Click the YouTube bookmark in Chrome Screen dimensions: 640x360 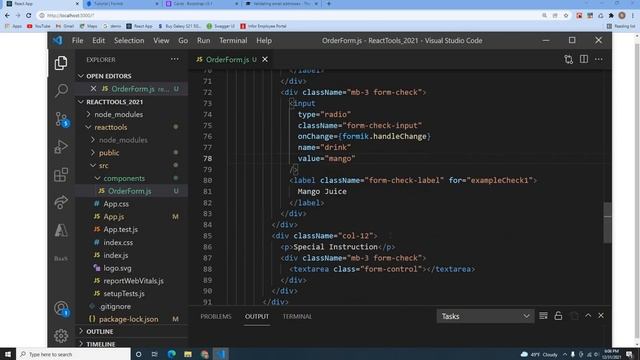point(39,26)
